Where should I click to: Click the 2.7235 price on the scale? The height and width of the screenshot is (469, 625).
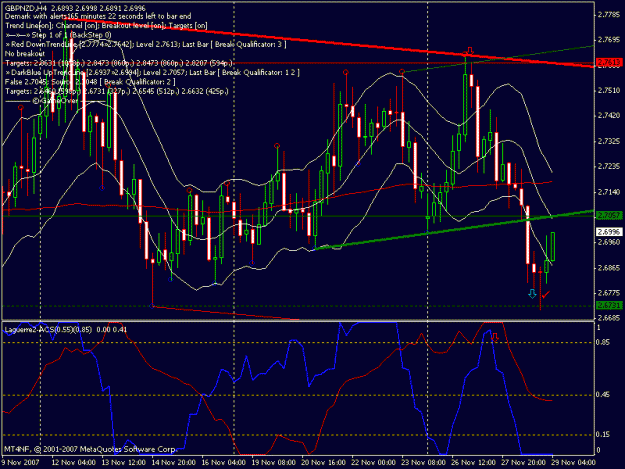[609, 166]
